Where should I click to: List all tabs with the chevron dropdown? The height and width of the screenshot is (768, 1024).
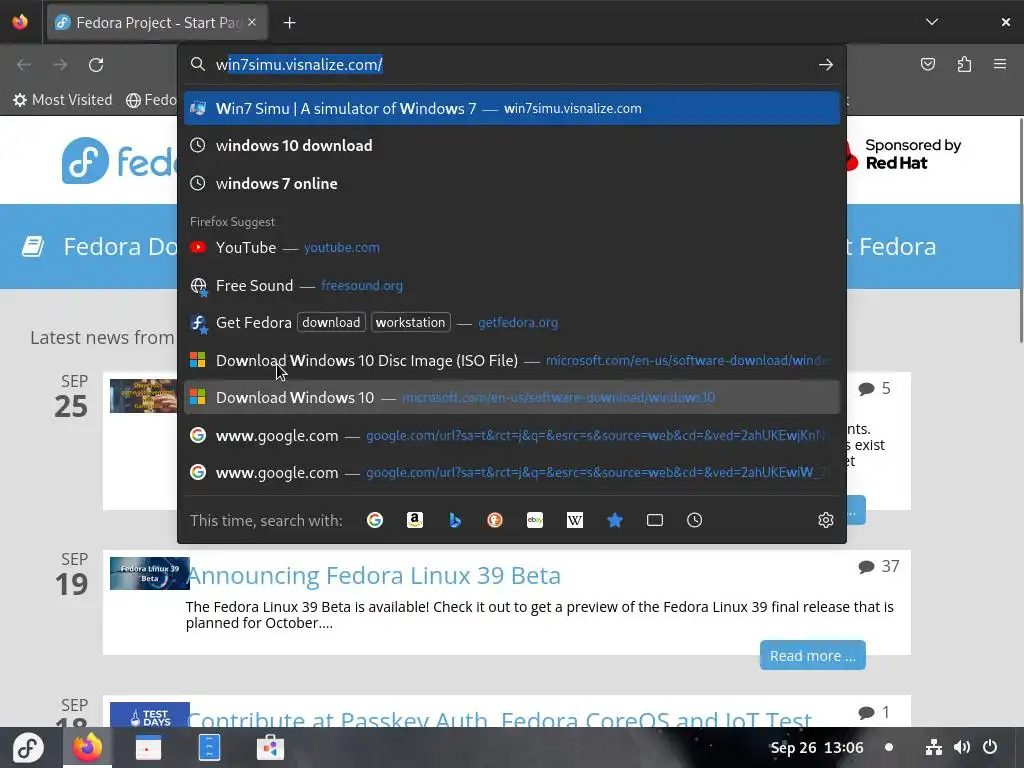click(932, 22)
